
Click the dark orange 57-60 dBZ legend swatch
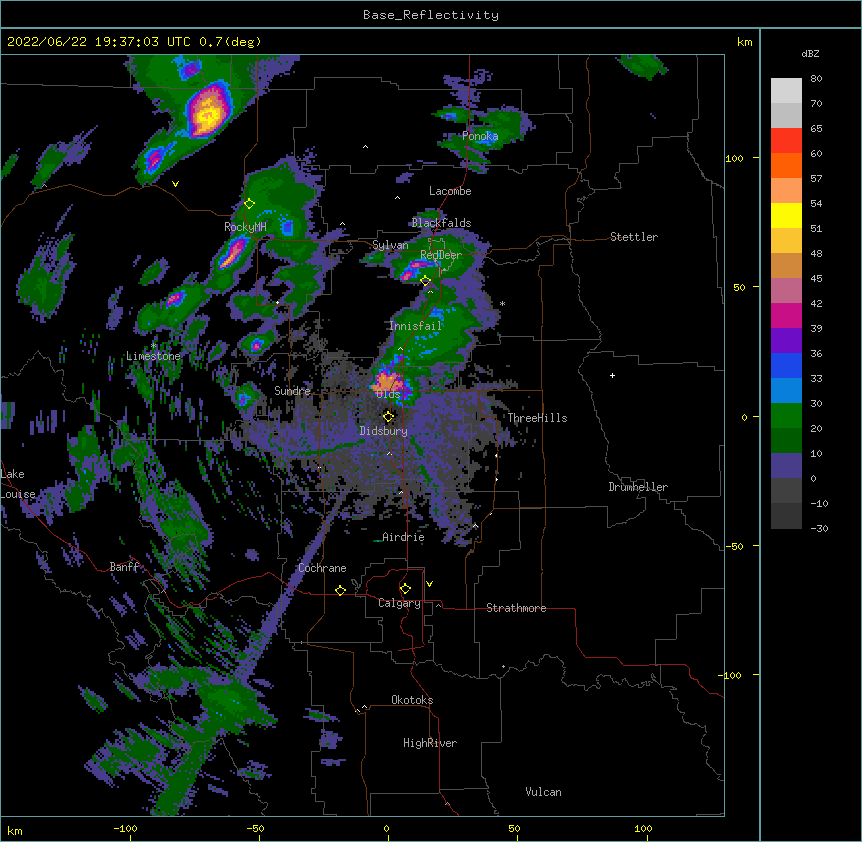click(786, 165)
